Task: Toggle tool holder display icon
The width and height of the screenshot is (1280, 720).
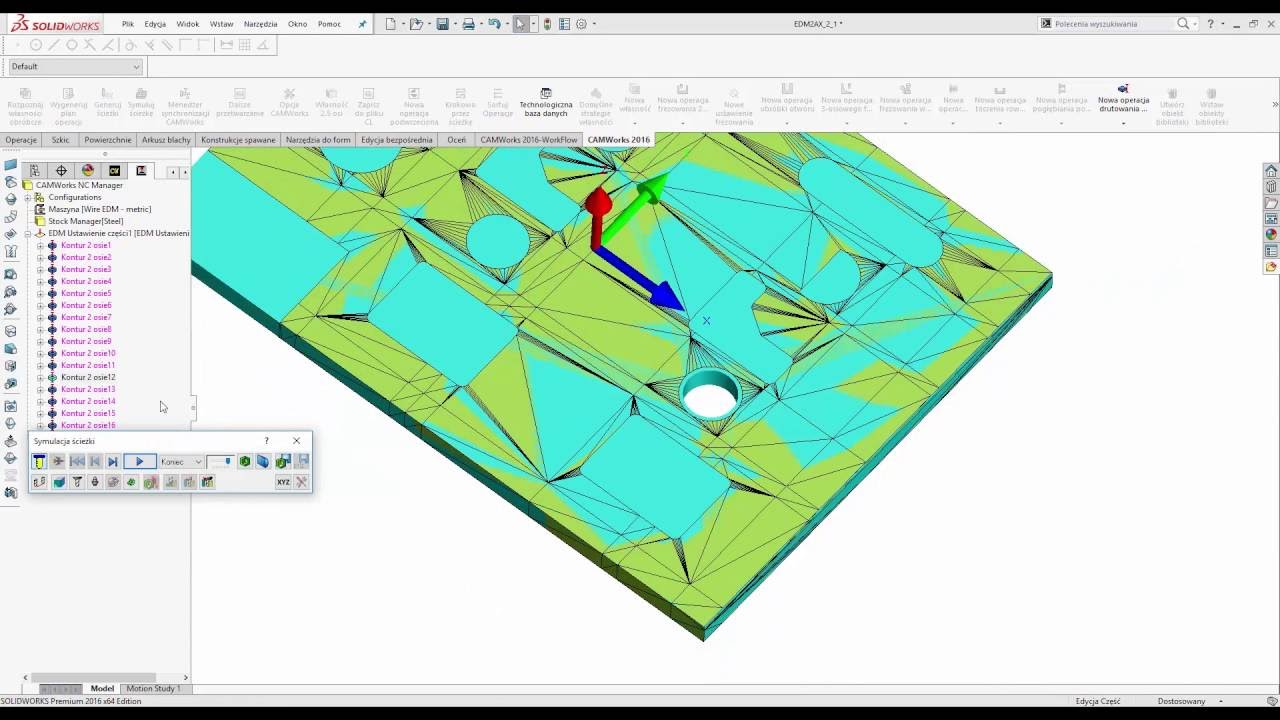Action: (x=95, y=482)
